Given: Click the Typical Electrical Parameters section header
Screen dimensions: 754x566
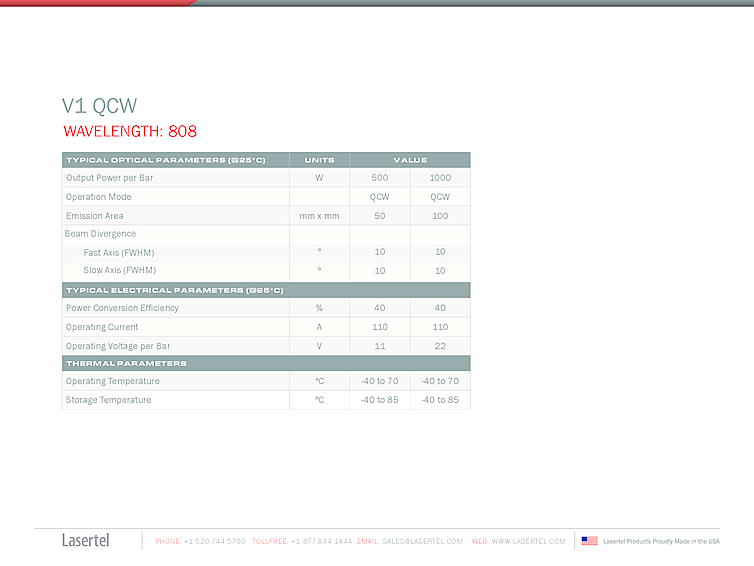Looking at the screenshot, I should 174,290.
